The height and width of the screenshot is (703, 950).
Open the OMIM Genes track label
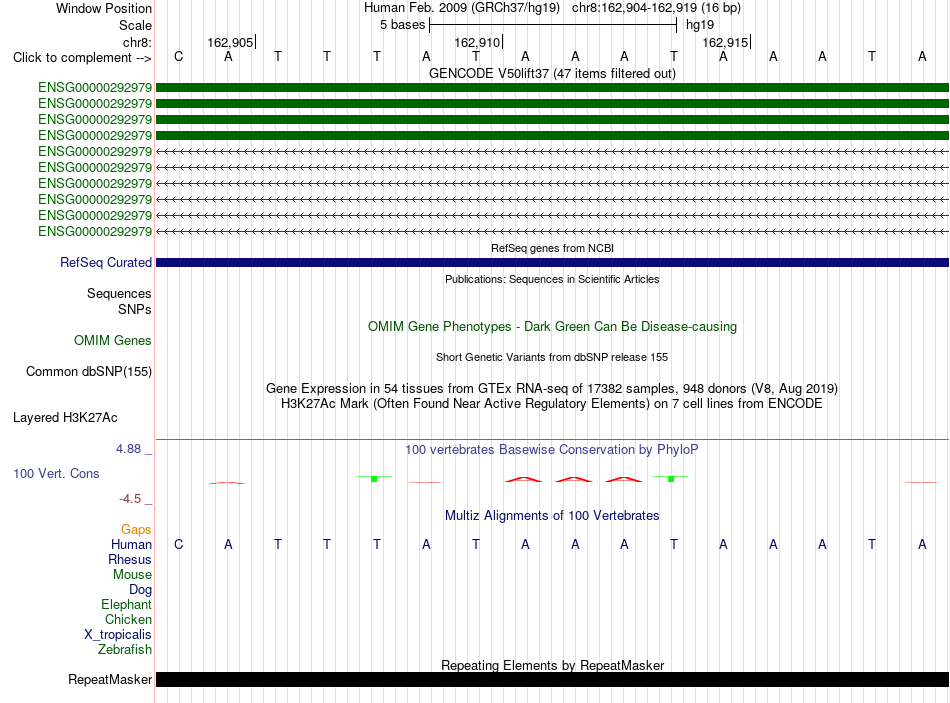tap(112, 341)
